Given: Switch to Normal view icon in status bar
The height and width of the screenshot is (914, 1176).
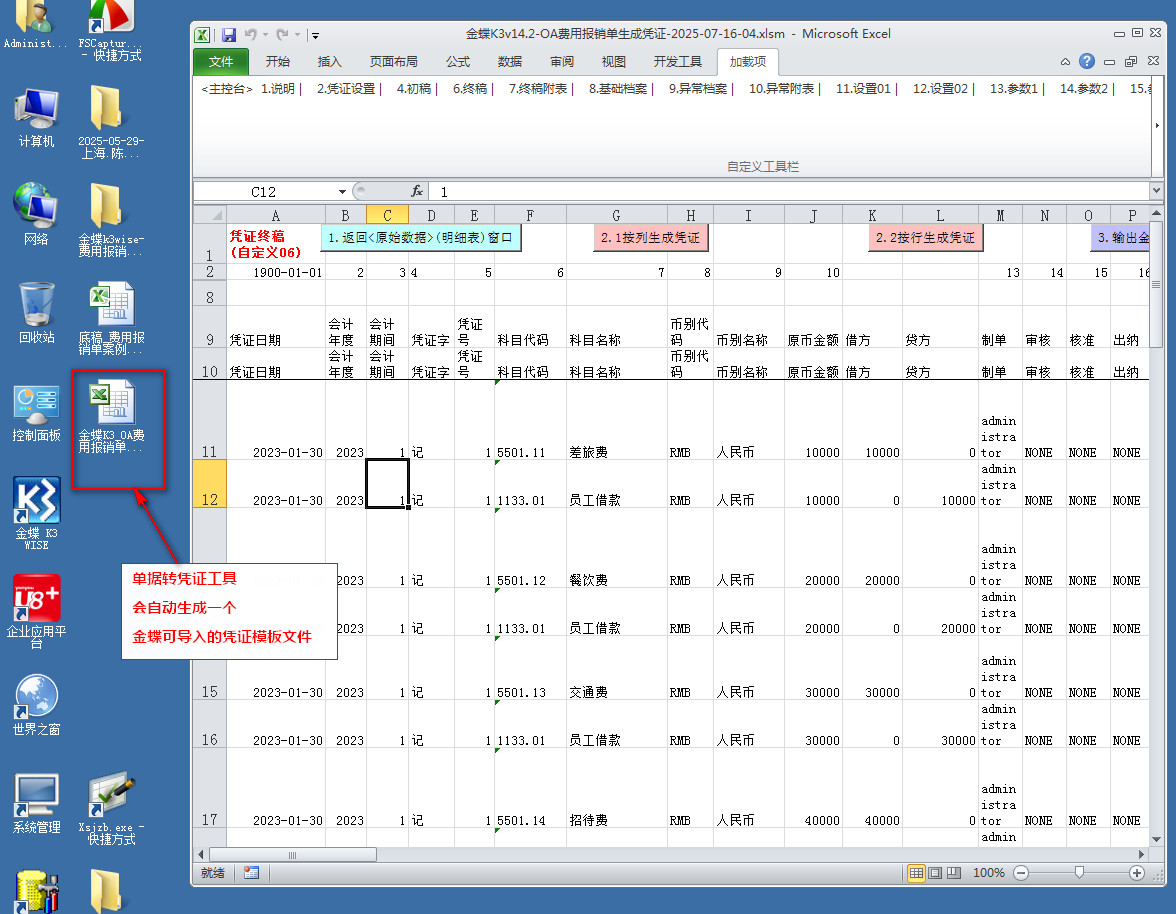Looking at the screenshot, I should point(916,873).
